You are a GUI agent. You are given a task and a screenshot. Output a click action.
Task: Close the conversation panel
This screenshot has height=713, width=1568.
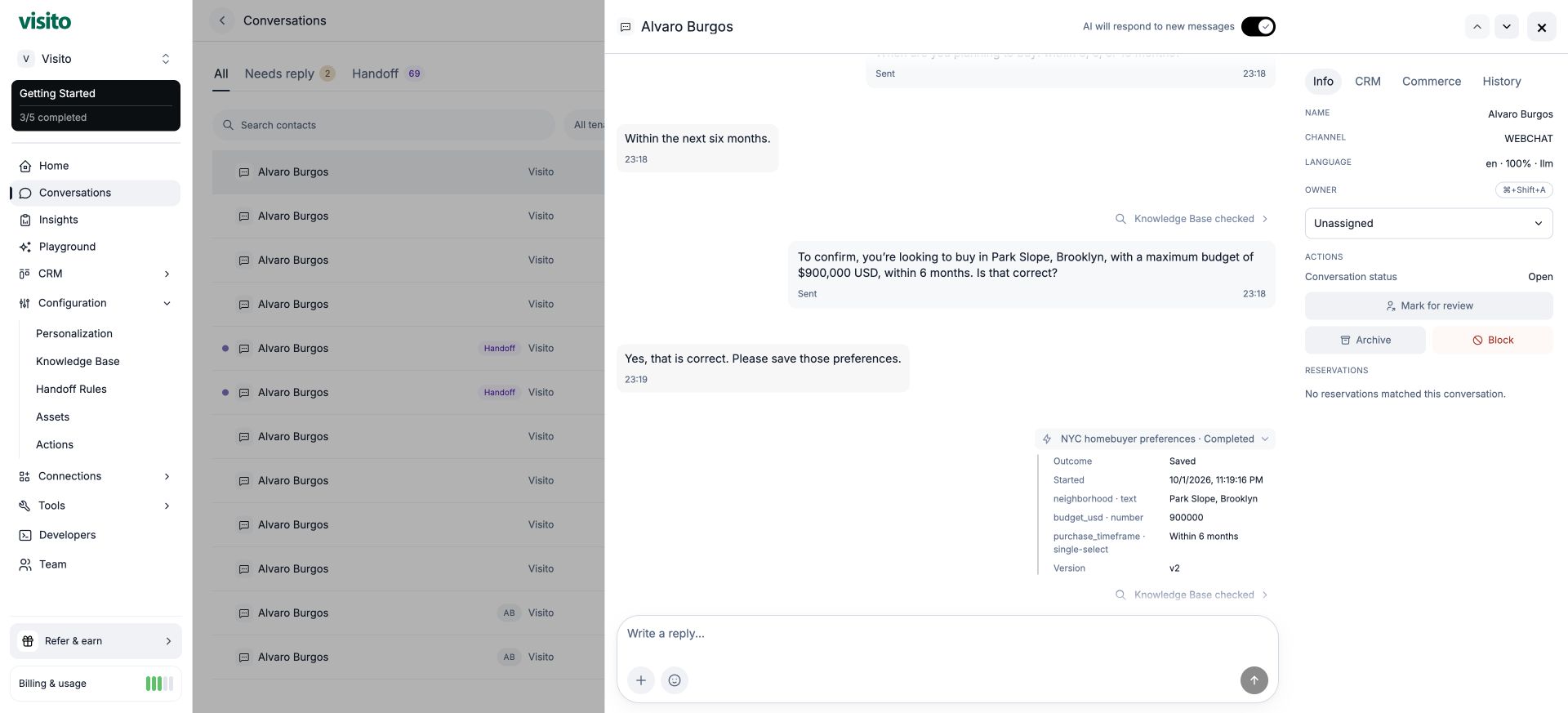coord(1542,27)
